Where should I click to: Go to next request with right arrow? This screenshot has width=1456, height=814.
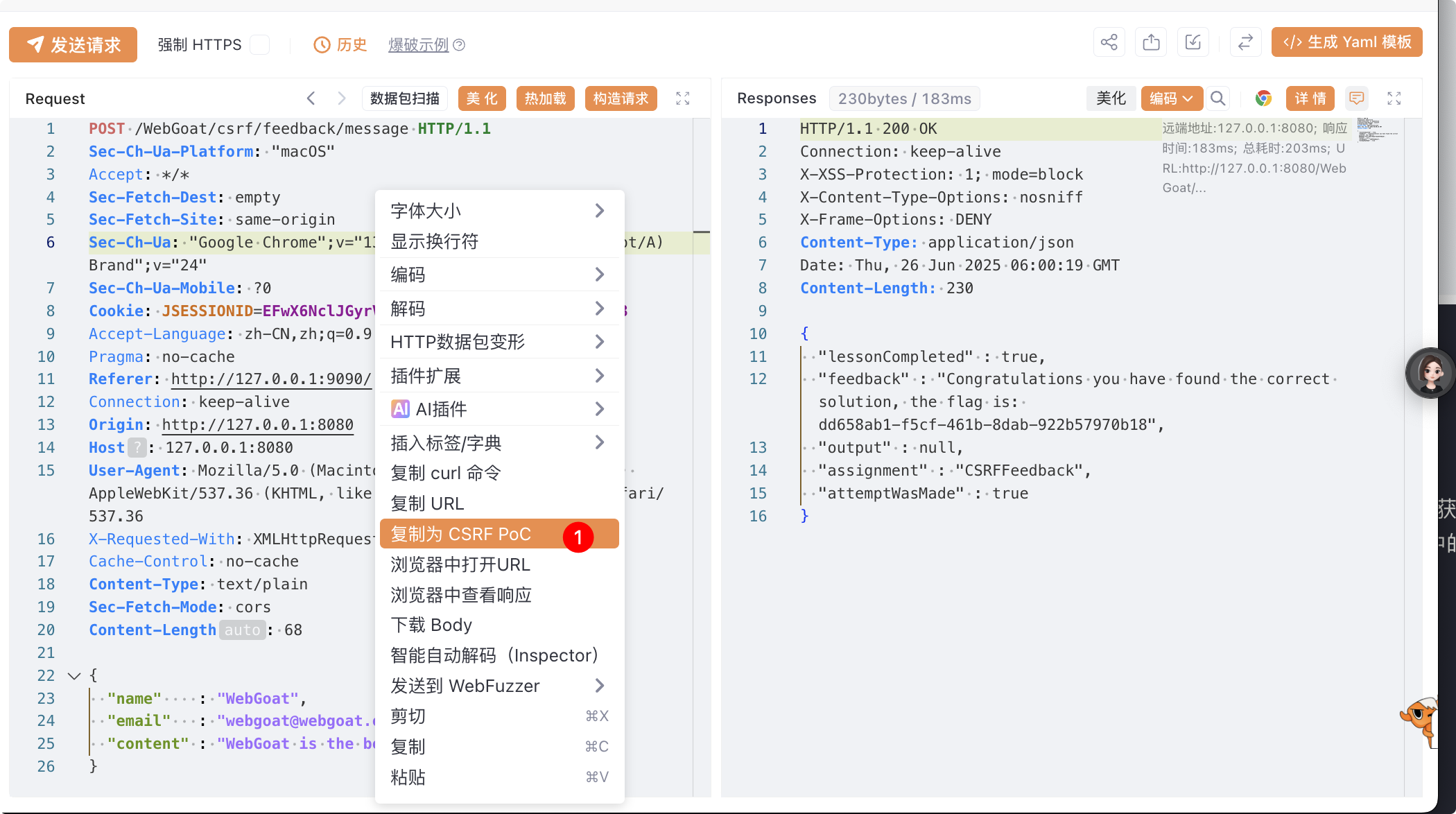point(341,98)
